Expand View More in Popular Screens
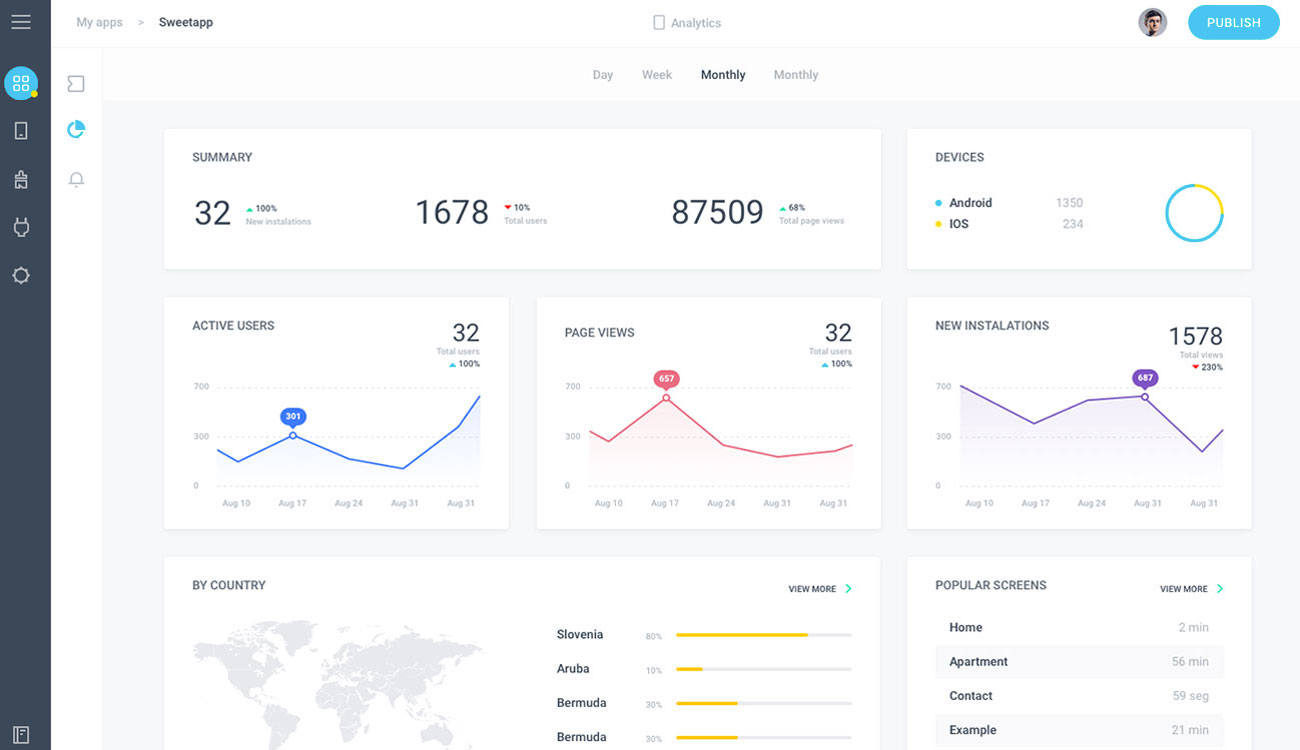Viewport: 1300px width, 750px height. coord(1190,589)
